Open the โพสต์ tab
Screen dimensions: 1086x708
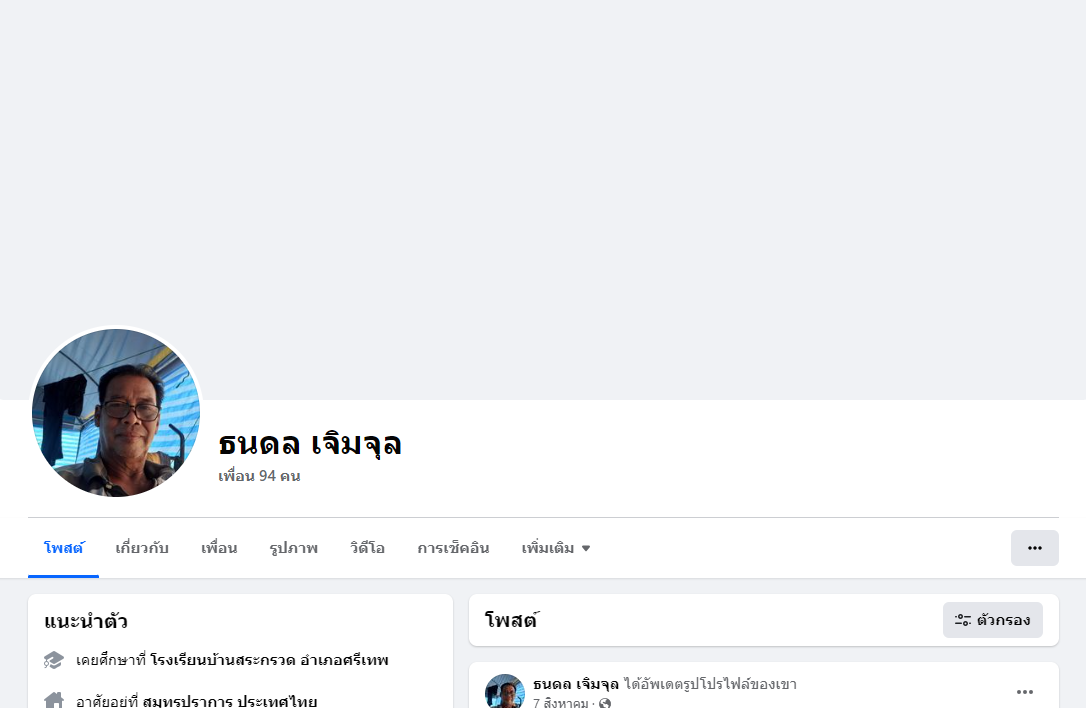(x=64, y=548)
